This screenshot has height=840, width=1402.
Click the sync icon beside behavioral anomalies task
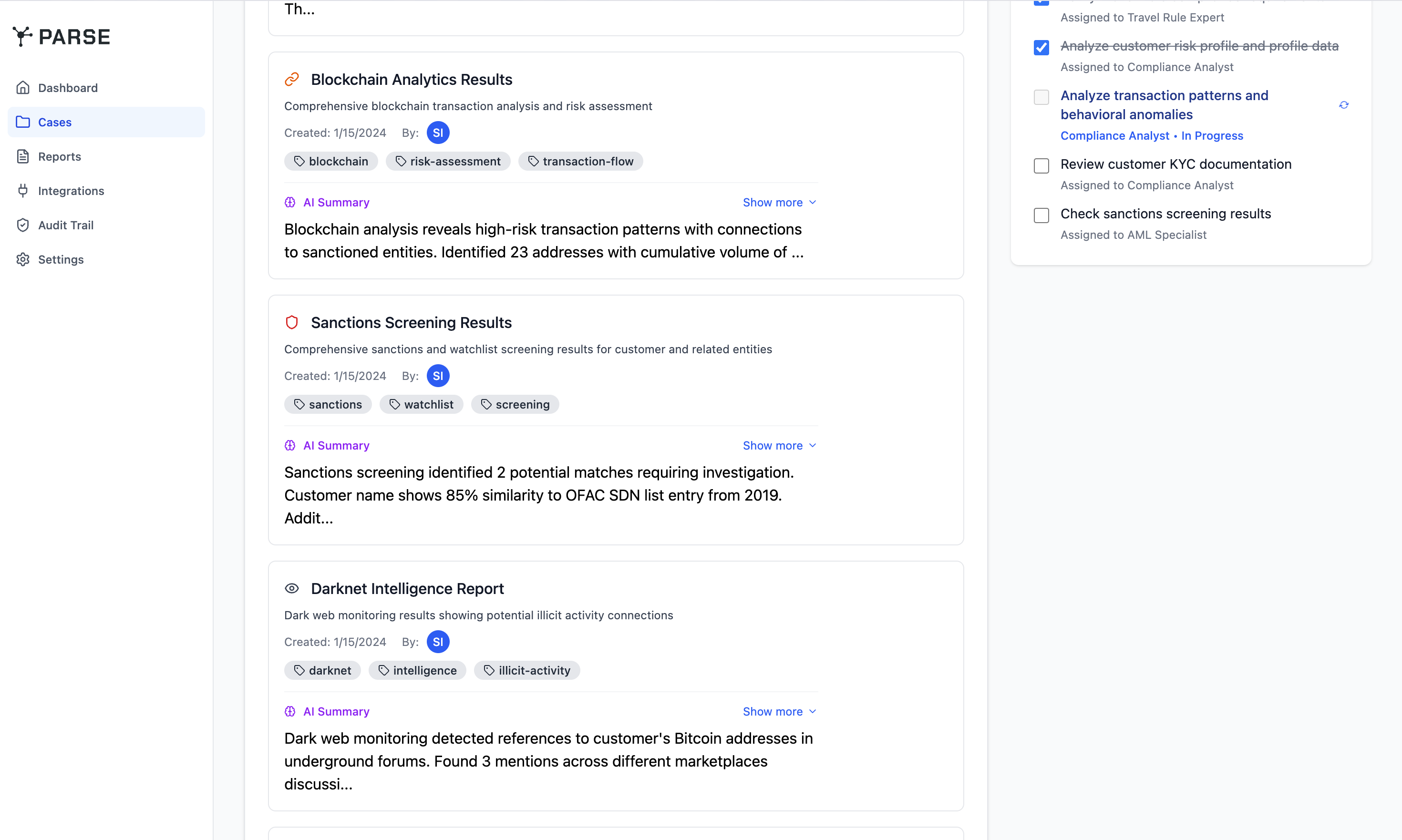1344,105
